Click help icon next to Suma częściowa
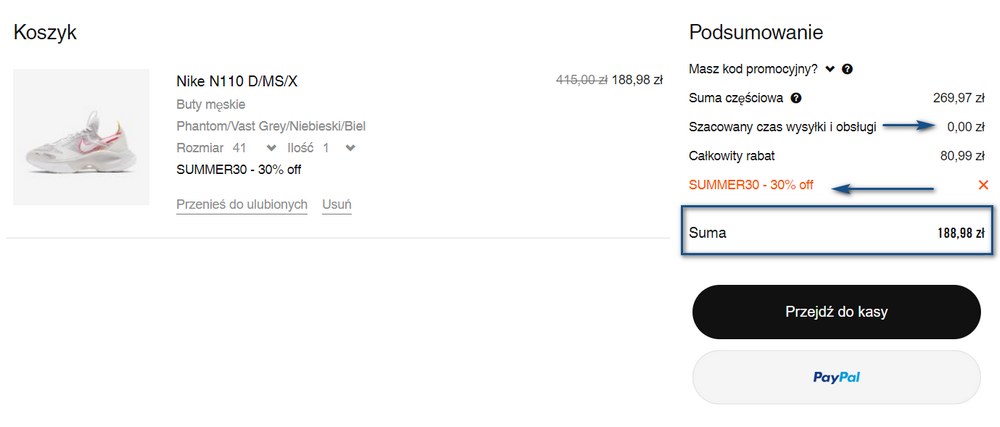The height and width of the screenshot is (427, 1000). pos(796,99)
